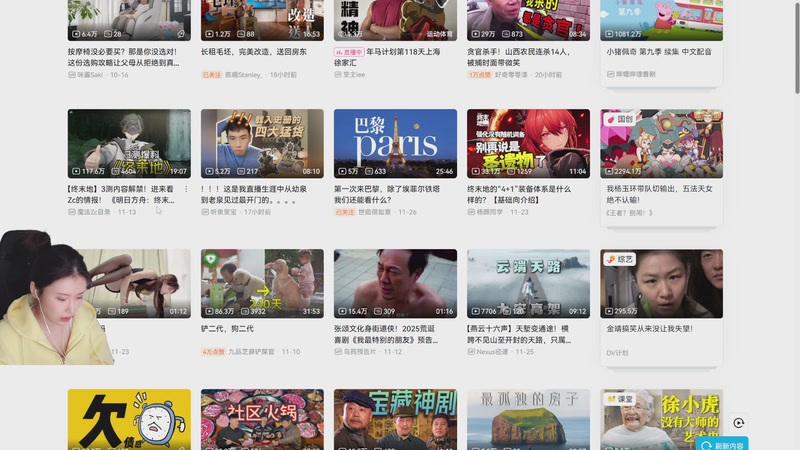Screen dimensions: 800x450
Task: Click the UP icon beside 咪酱Saki
Action: (x=71, y=75)
